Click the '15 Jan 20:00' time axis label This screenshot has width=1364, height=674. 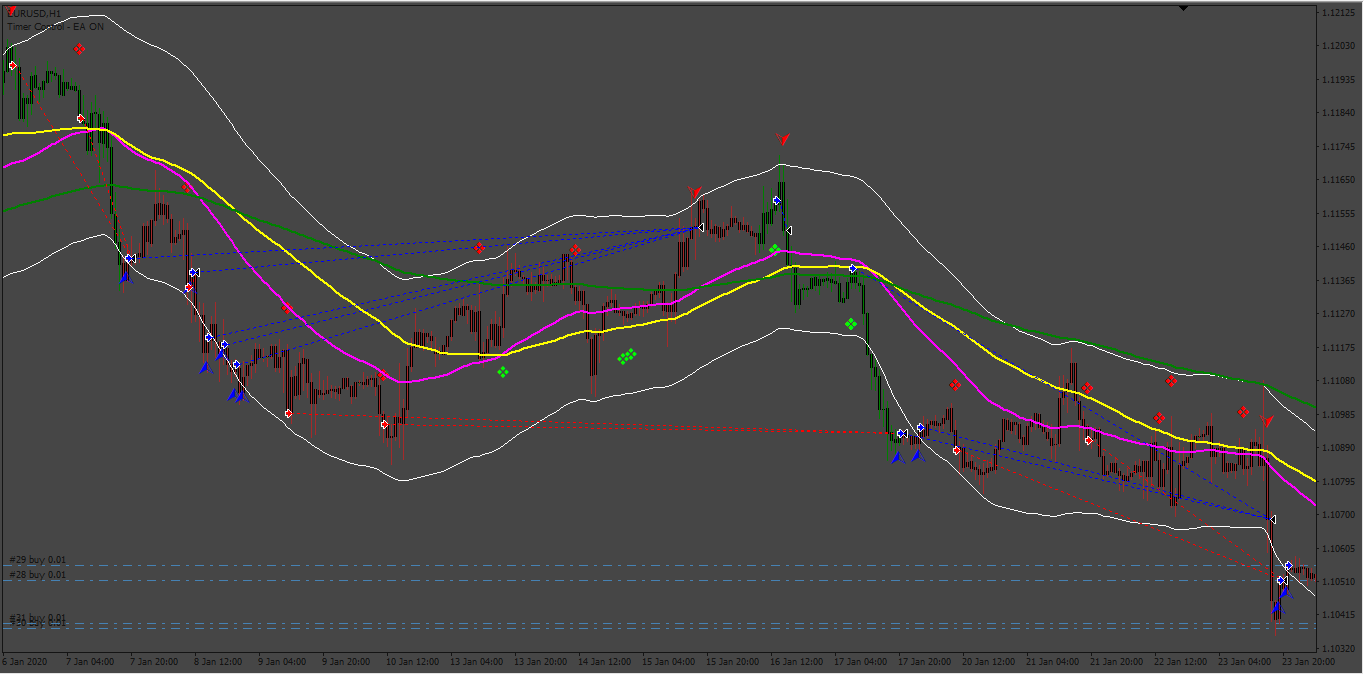tap(732, 662)
